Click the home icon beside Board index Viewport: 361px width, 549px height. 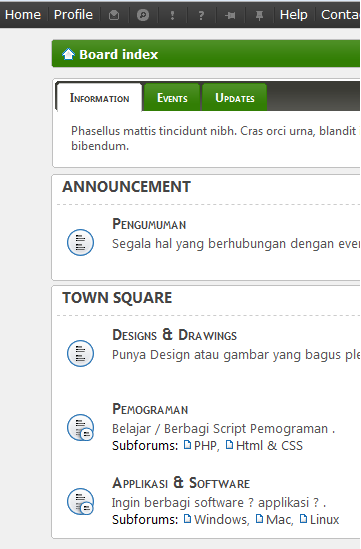pos(68,54)
